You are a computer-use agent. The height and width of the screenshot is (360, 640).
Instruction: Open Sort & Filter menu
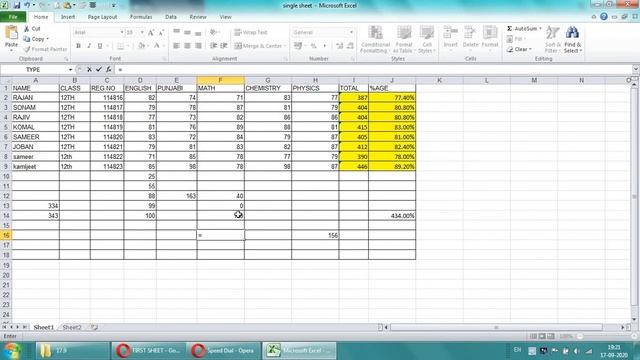point(552,39)
